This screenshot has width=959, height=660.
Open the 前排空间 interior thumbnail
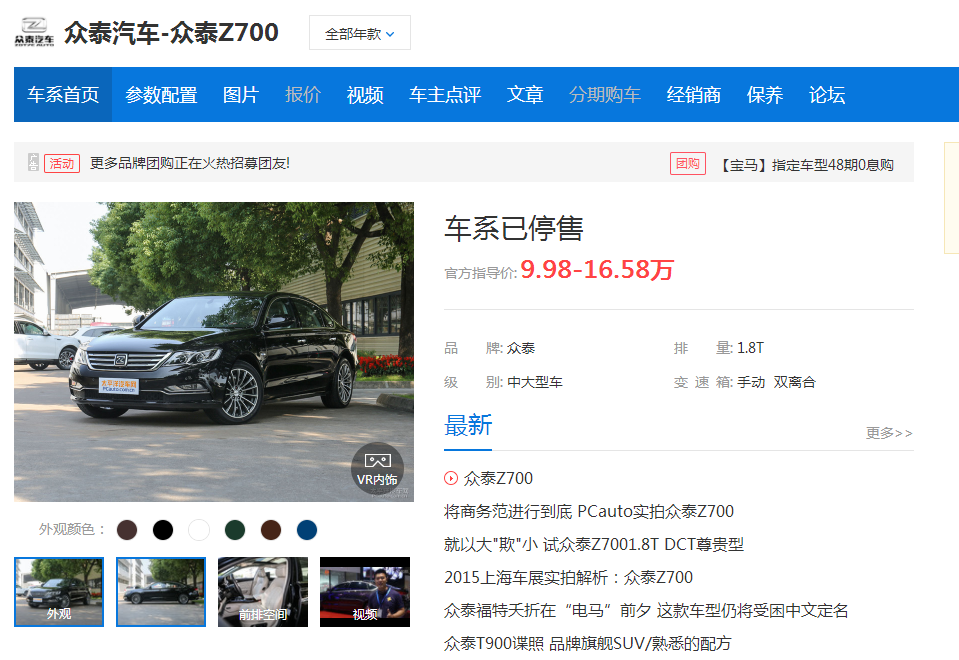point(263,591)
